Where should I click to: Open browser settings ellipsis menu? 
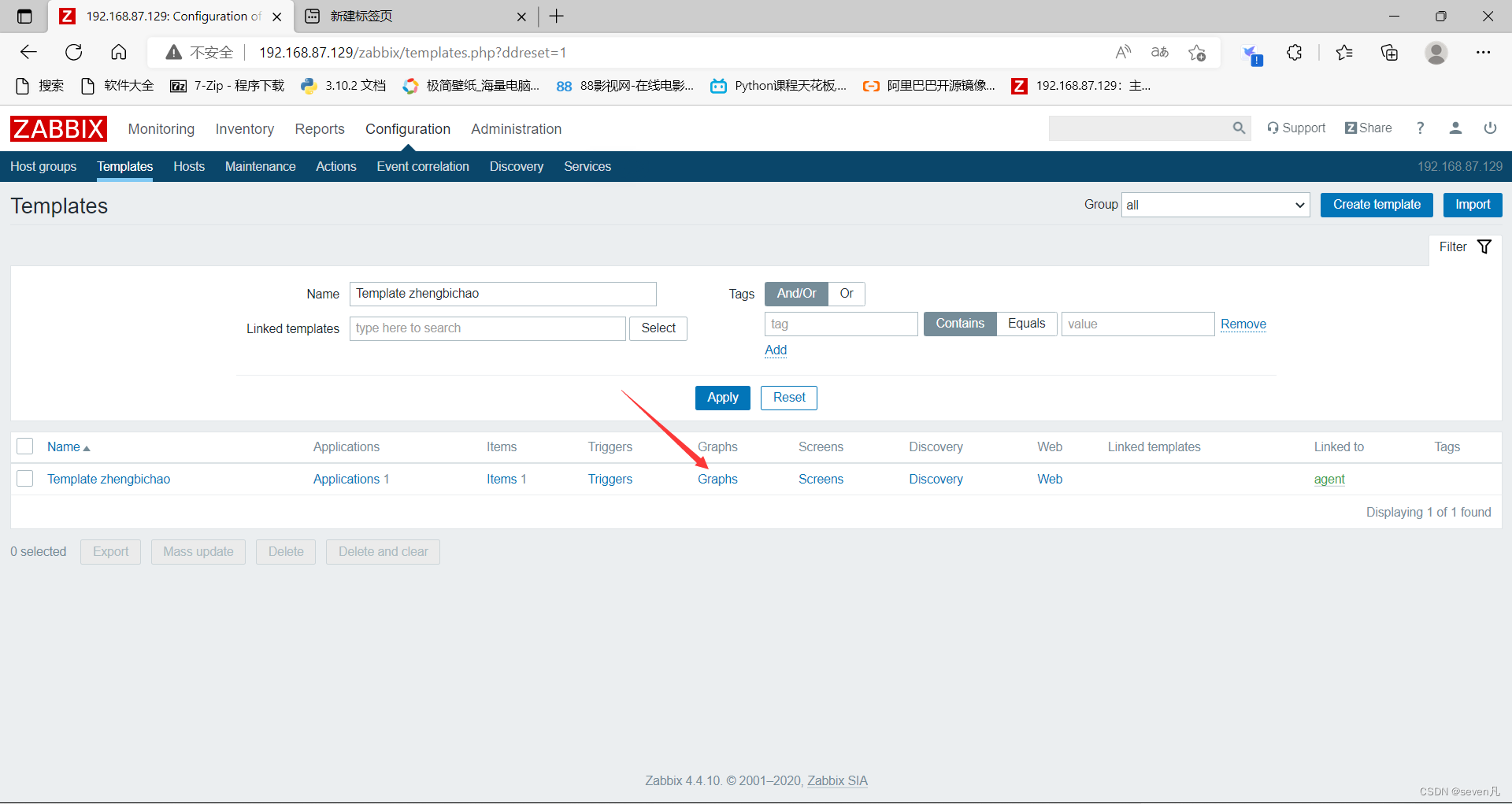click(1484, 53)
